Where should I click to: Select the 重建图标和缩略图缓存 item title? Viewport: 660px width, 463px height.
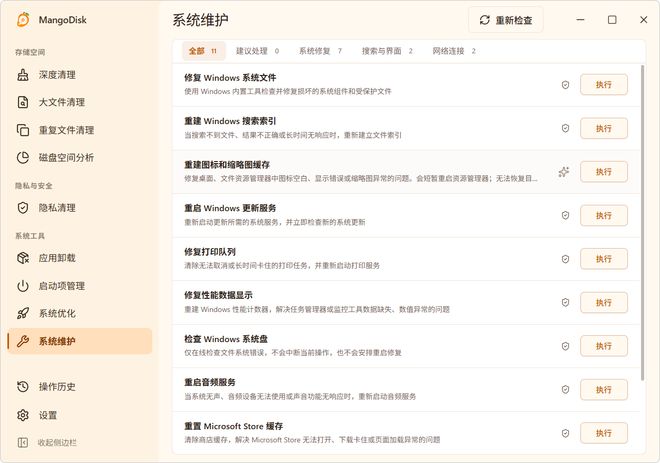tap(227, 165)
